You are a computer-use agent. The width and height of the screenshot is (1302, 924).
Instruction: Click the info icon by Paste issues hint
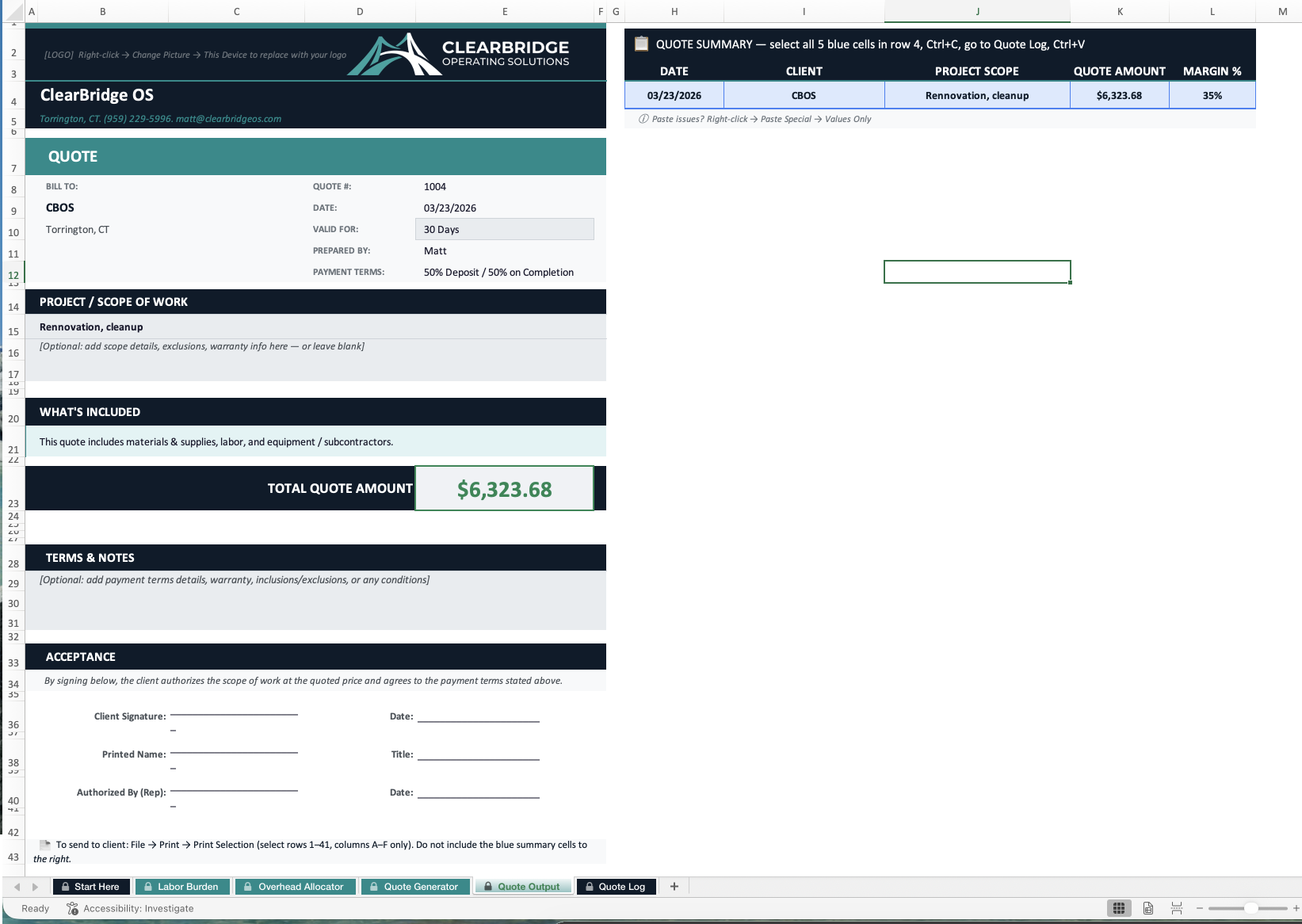click(x=643, y=119)
